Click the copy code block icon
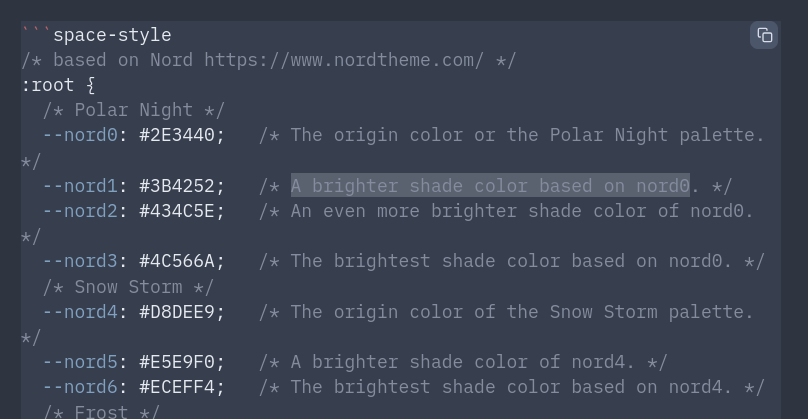The image size is (808, 419). 764,35
